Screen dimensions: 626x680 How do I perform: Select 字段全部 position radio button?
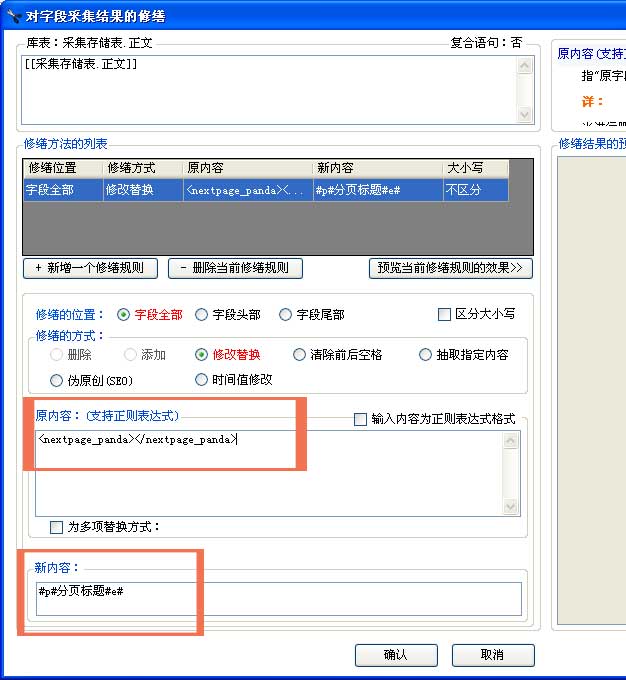tap(124, 314)
